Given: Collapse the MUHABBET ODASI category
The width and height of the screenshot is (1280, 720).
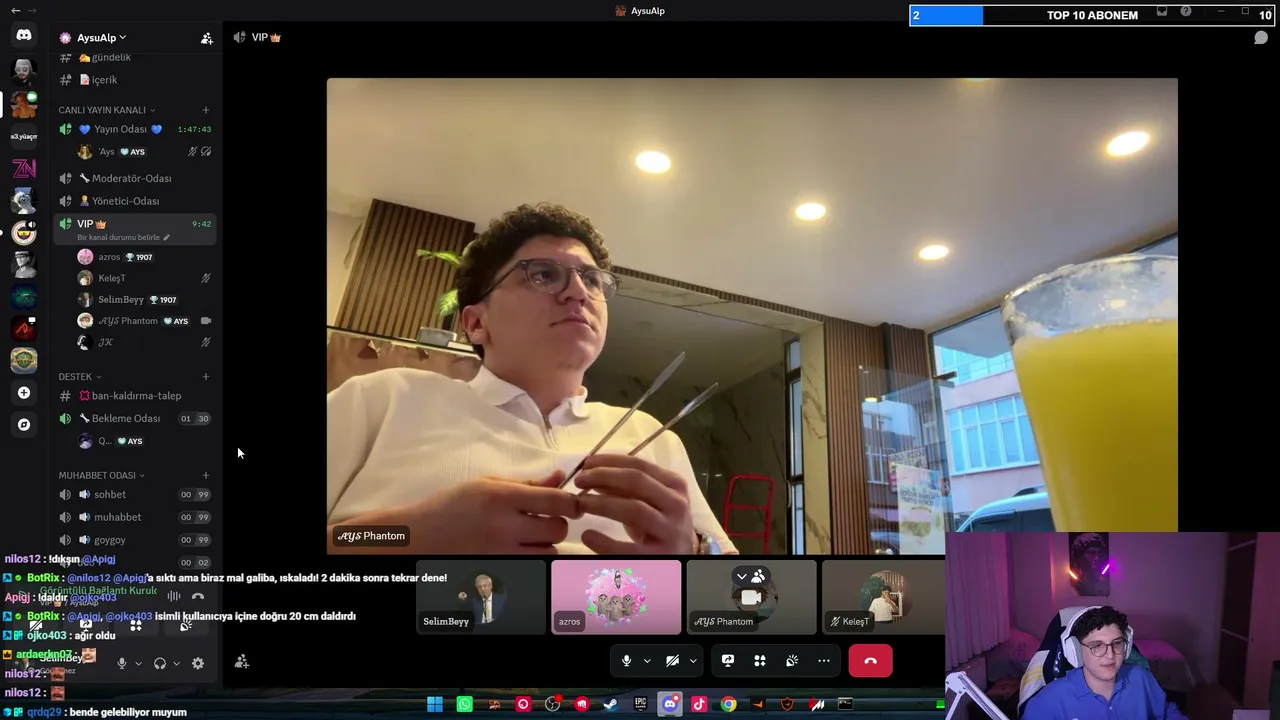Looking at the screenshot, I should coord(102,475).
